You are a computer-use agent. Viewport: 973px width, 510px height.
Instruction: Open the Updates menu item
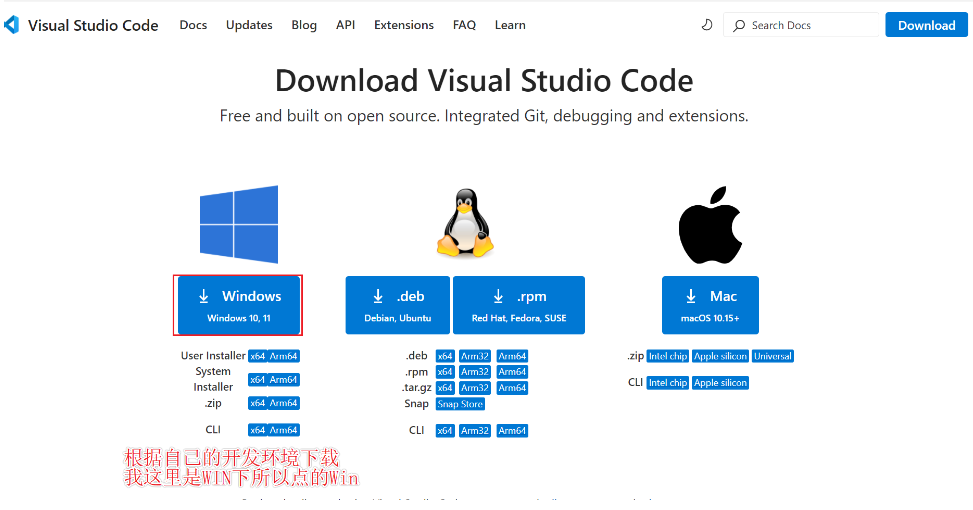click(x=249, y=25)
